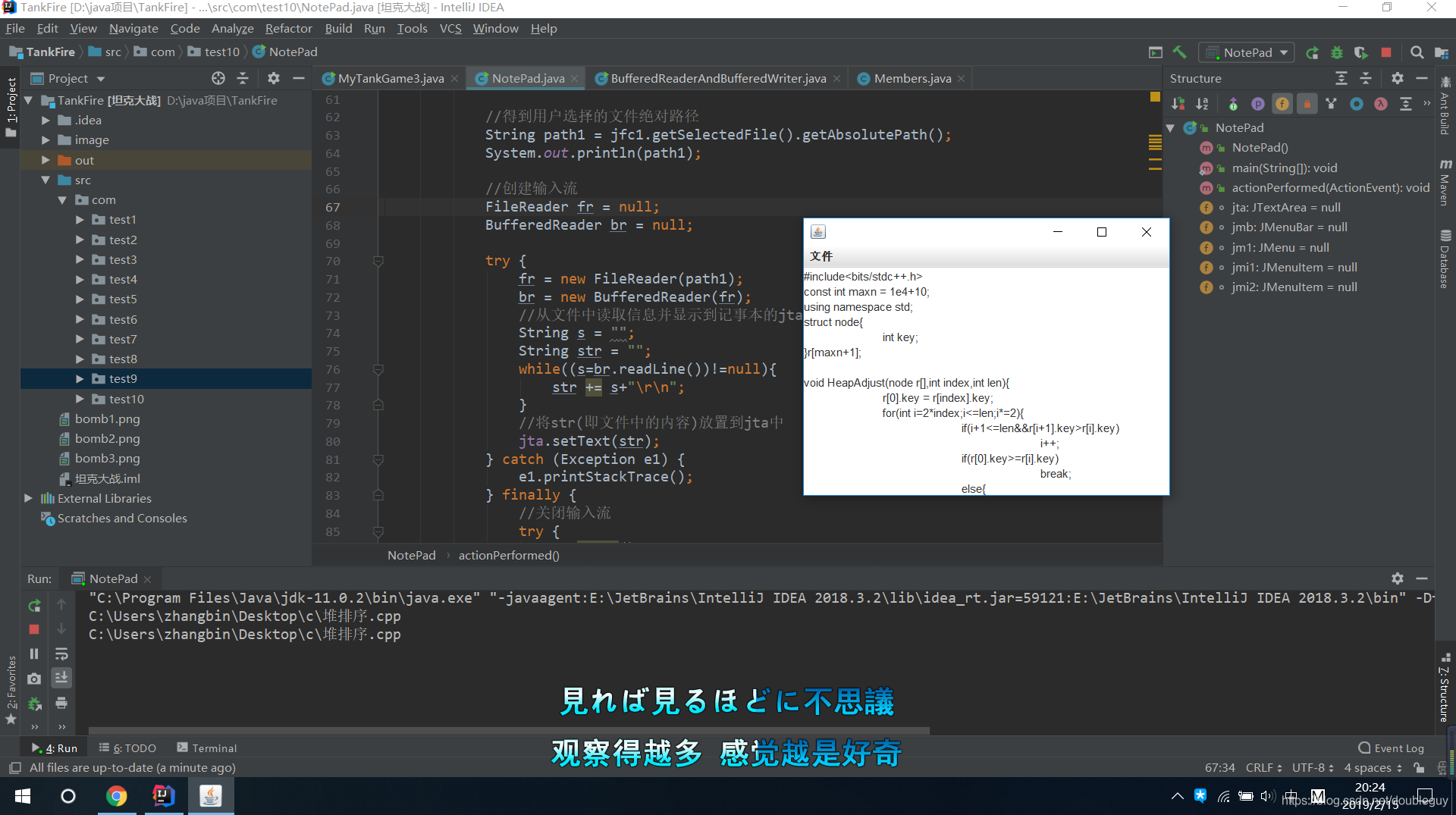Select test9 package in Project tree
Screen dimensions: 1456x815
[123, 378]
